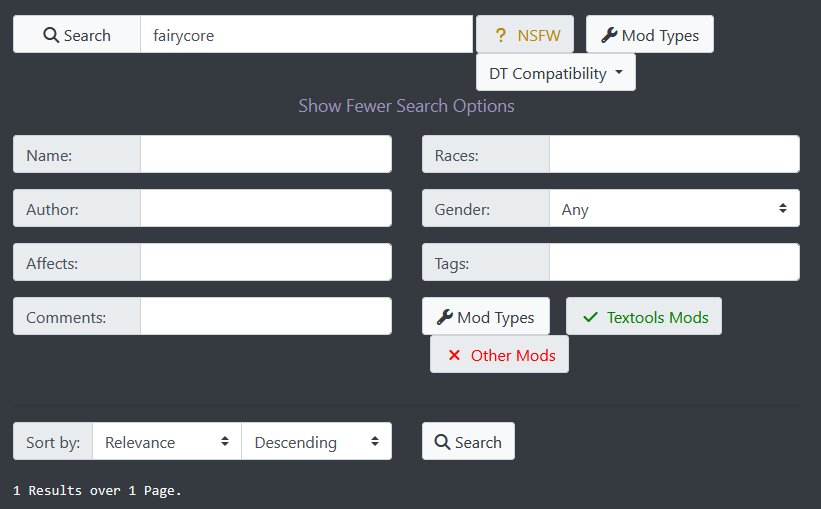Image resolution: width=821 pixels, height=509 pixels.
Task: Focus the Races input field
Action: [674, 154]
